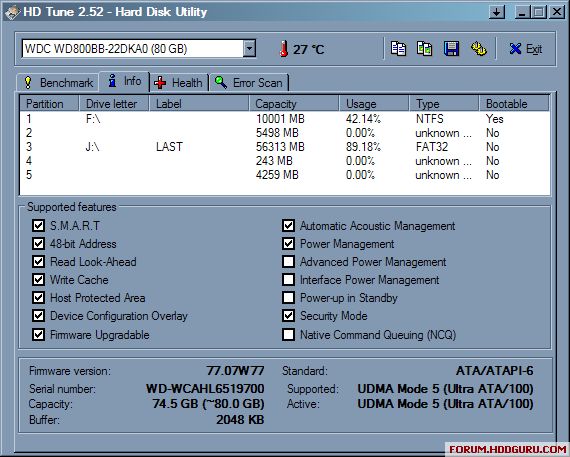Image resolution: width=570 pixels, height=457 pixels.
Task: Enable the Power-up in Standby checkbox
Action: [289, 298]
